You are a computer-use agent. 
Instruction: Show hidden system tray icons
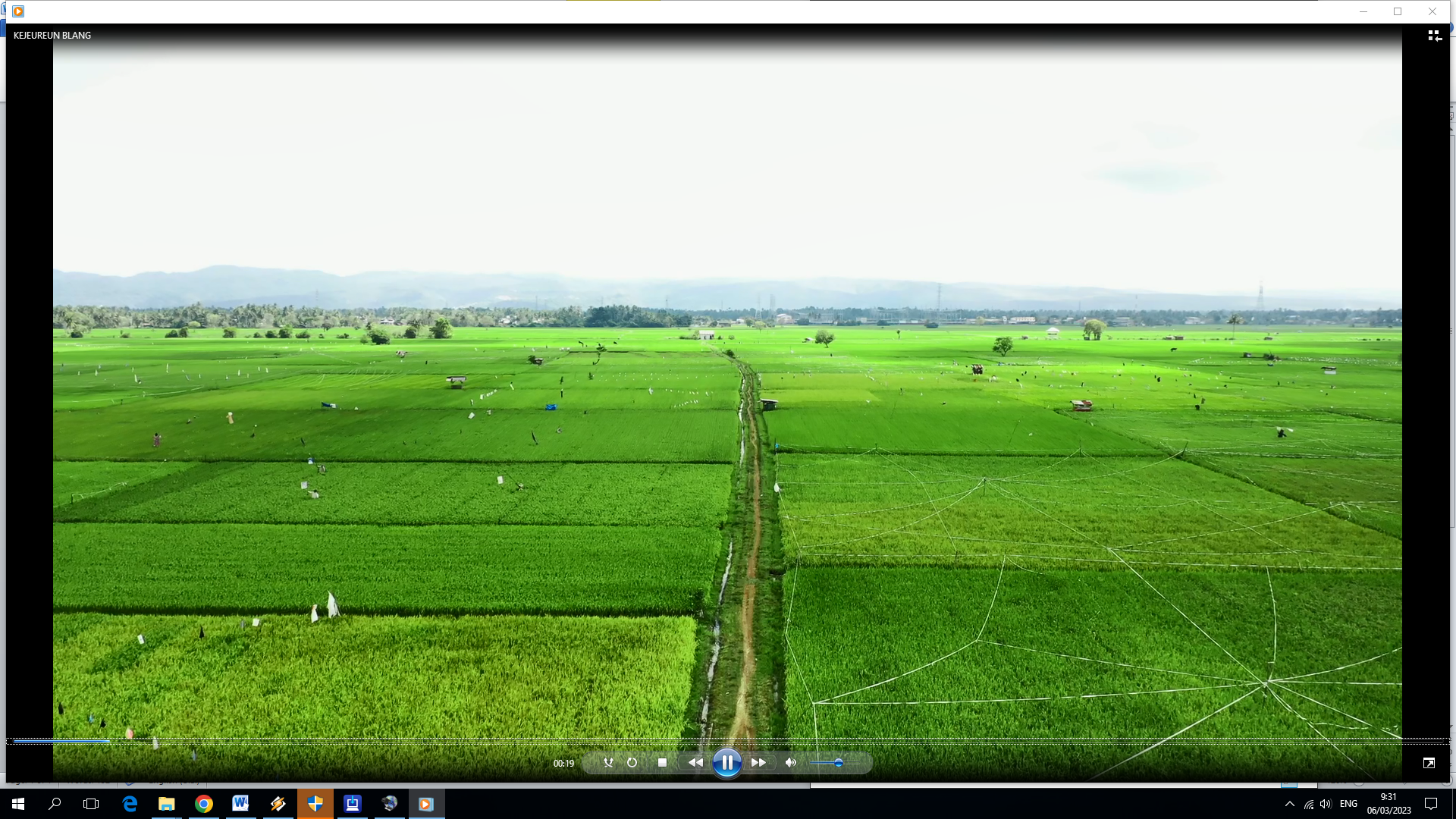1290,804
